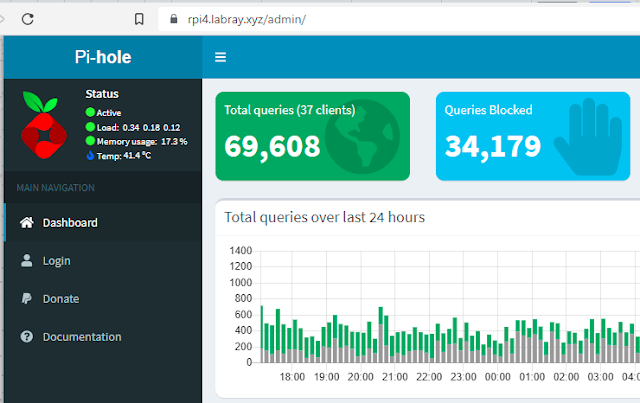Screen dimensions: 640x403
Task: Click the Login user icon
Action: 27,261
